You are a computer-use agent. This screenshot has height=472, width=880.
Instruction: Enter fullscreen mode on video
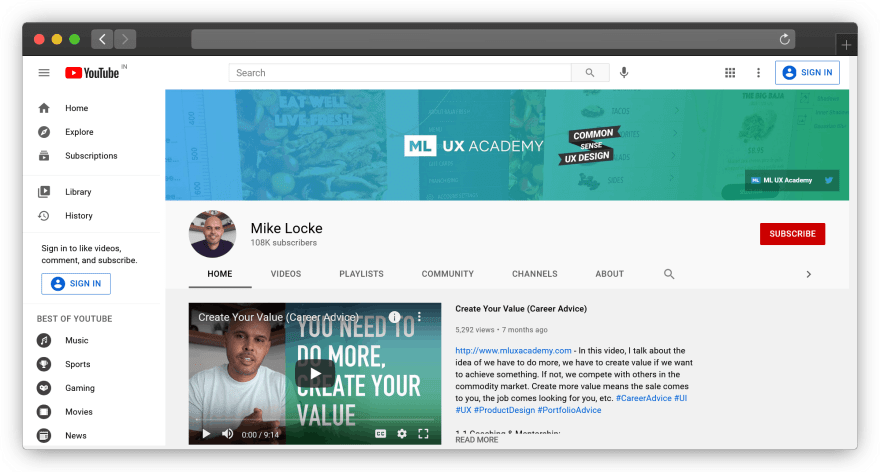pyautogui.click(x=423, y=434)
